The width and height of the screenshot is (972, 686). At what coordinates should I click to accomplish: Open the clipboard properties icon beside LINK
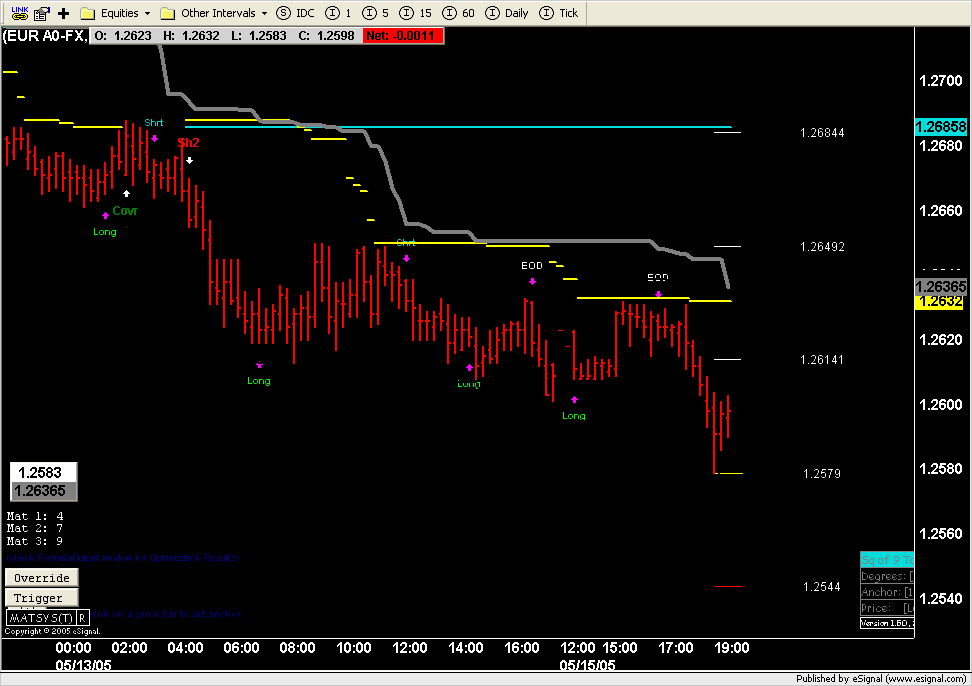pos(42,13)
